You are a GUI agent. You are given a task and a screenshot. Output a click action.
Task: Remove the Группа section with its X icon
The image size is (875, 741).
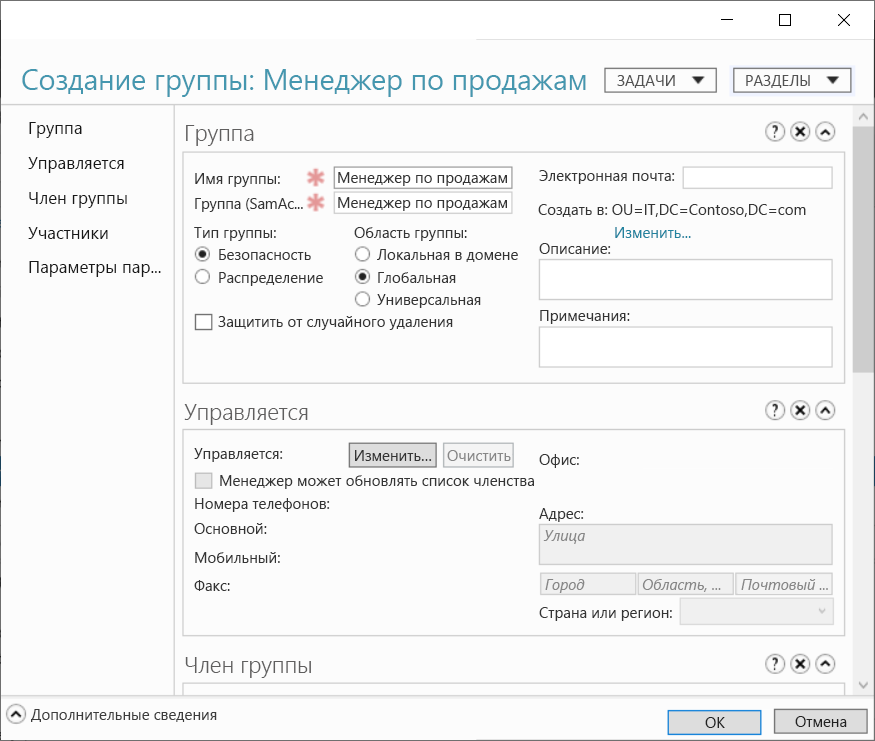pyautogui.click(x=800, y=132)
